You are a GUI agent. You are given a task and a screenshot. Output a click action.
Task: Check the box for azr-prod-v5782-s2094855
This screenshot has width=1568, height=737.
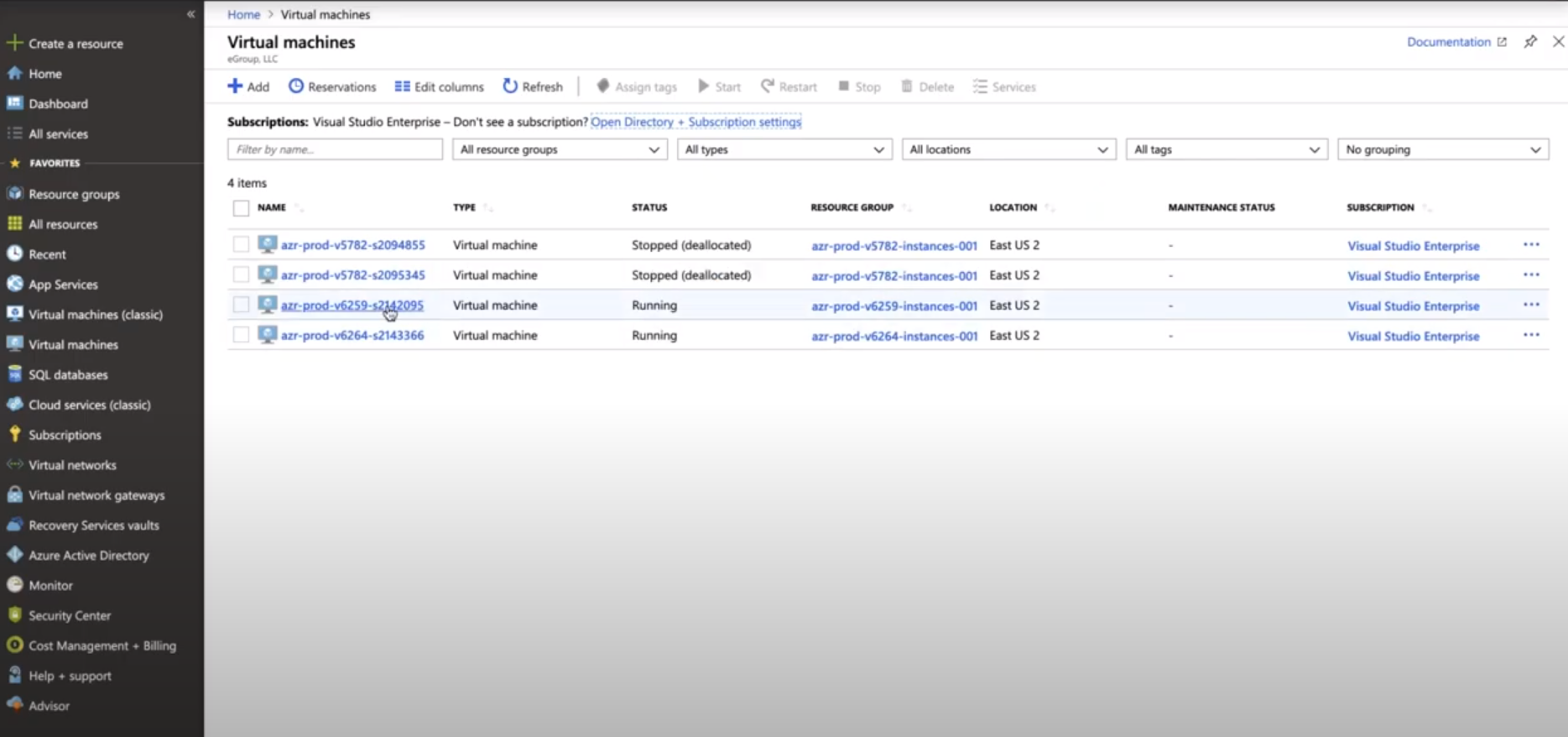point(241,244)
